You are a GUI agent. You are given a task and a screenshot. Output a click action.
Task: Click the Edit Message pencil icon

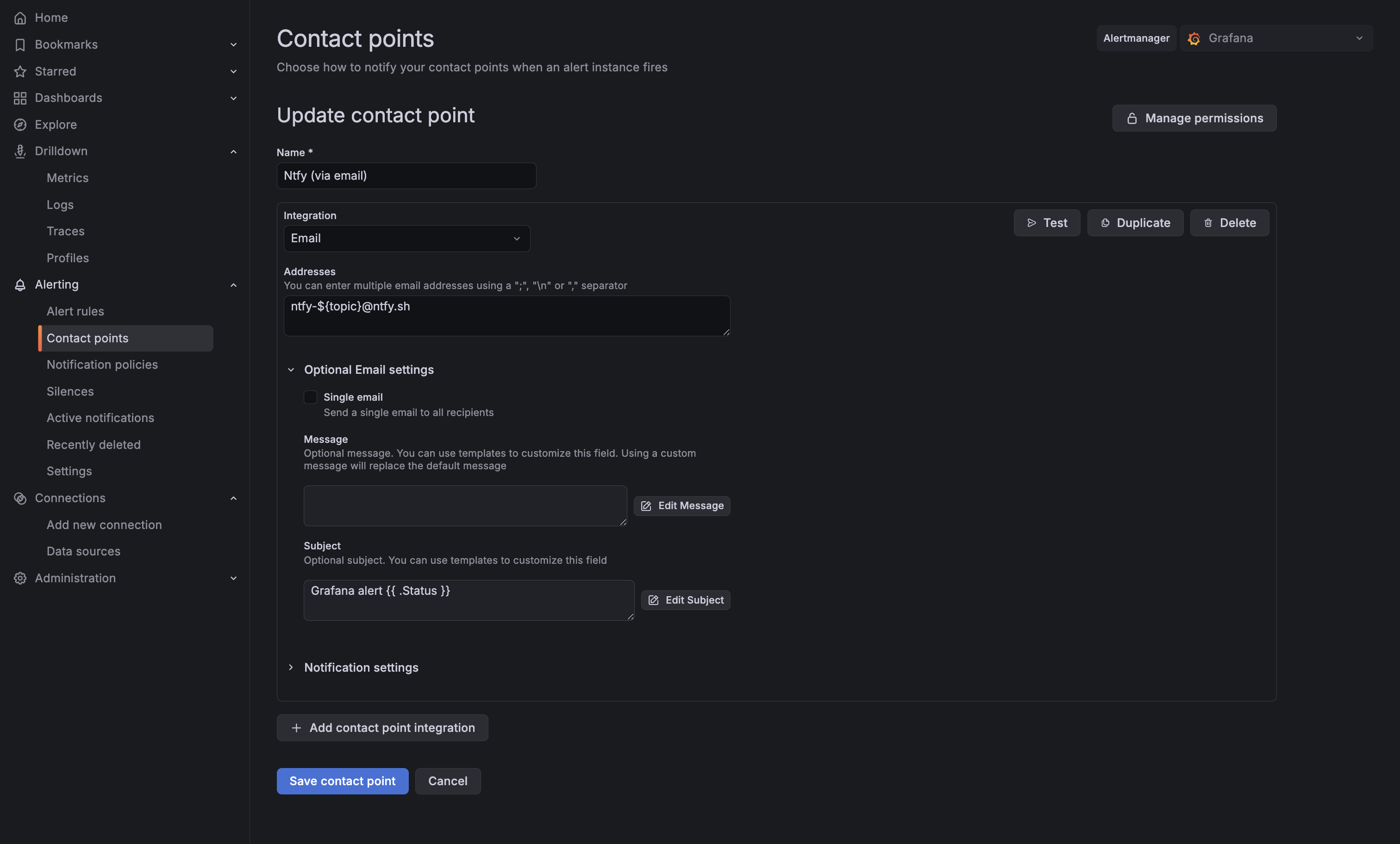[645, 506]
